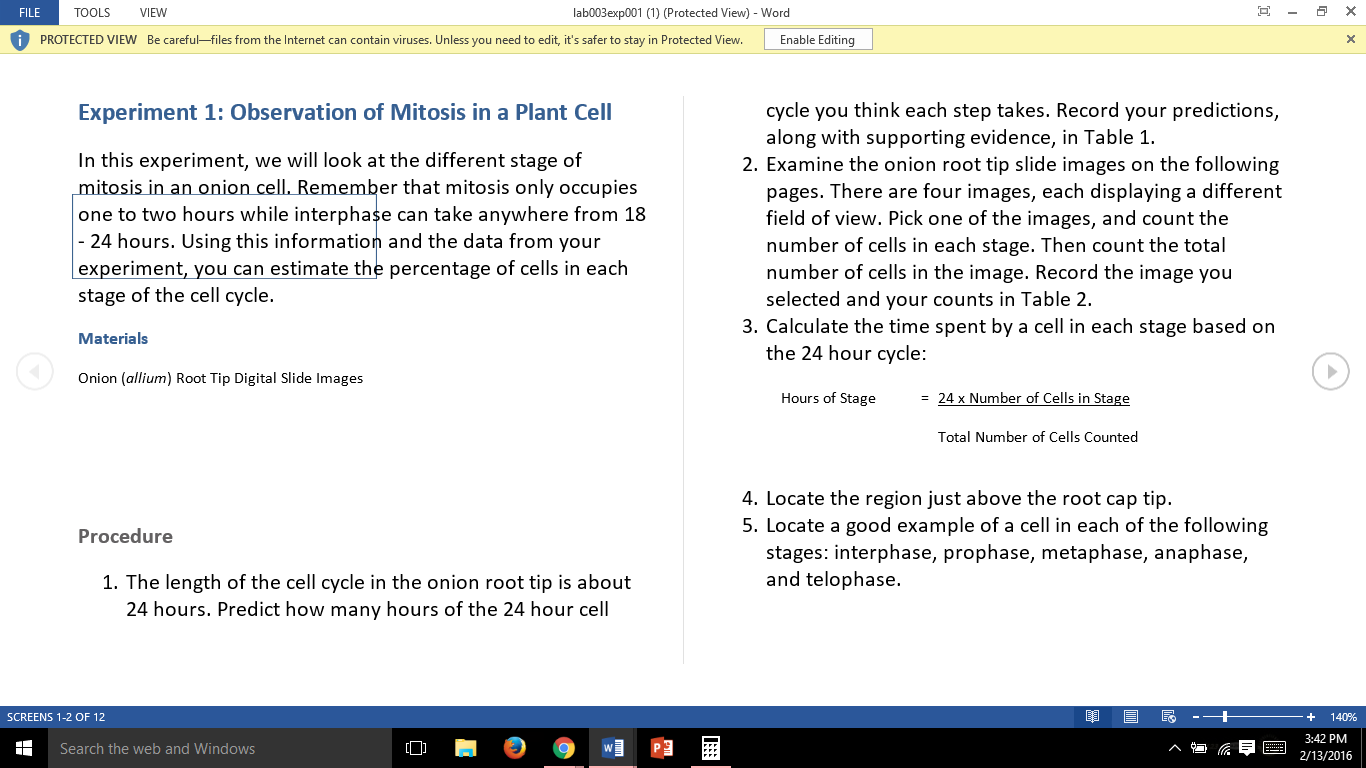This screenshot has width=1366, height=768.
Task: Open the TOOLS menu
Action: click(92, 13)
